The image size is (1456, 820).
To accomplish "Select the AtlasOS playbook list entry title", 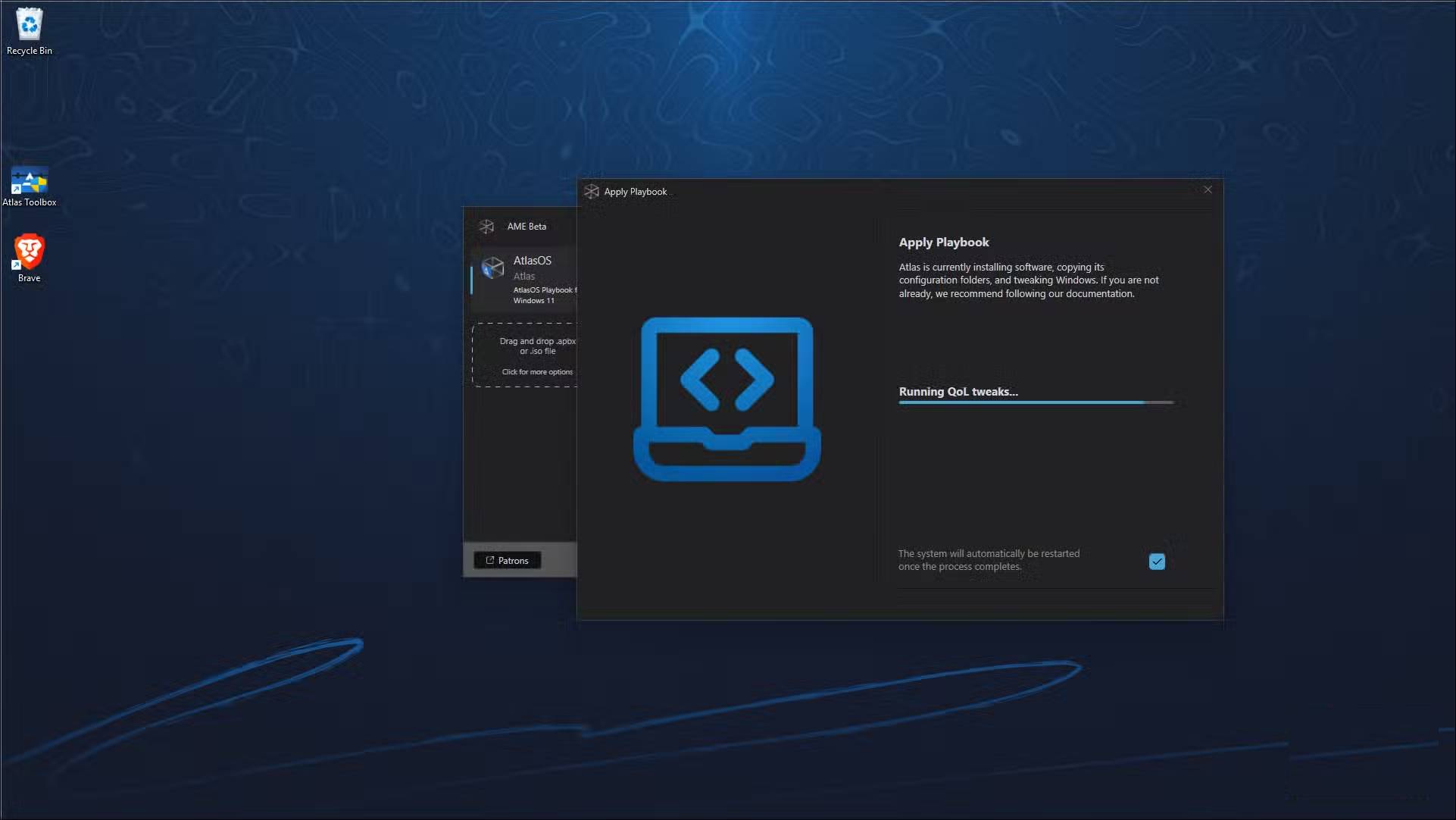I will 533,261.
